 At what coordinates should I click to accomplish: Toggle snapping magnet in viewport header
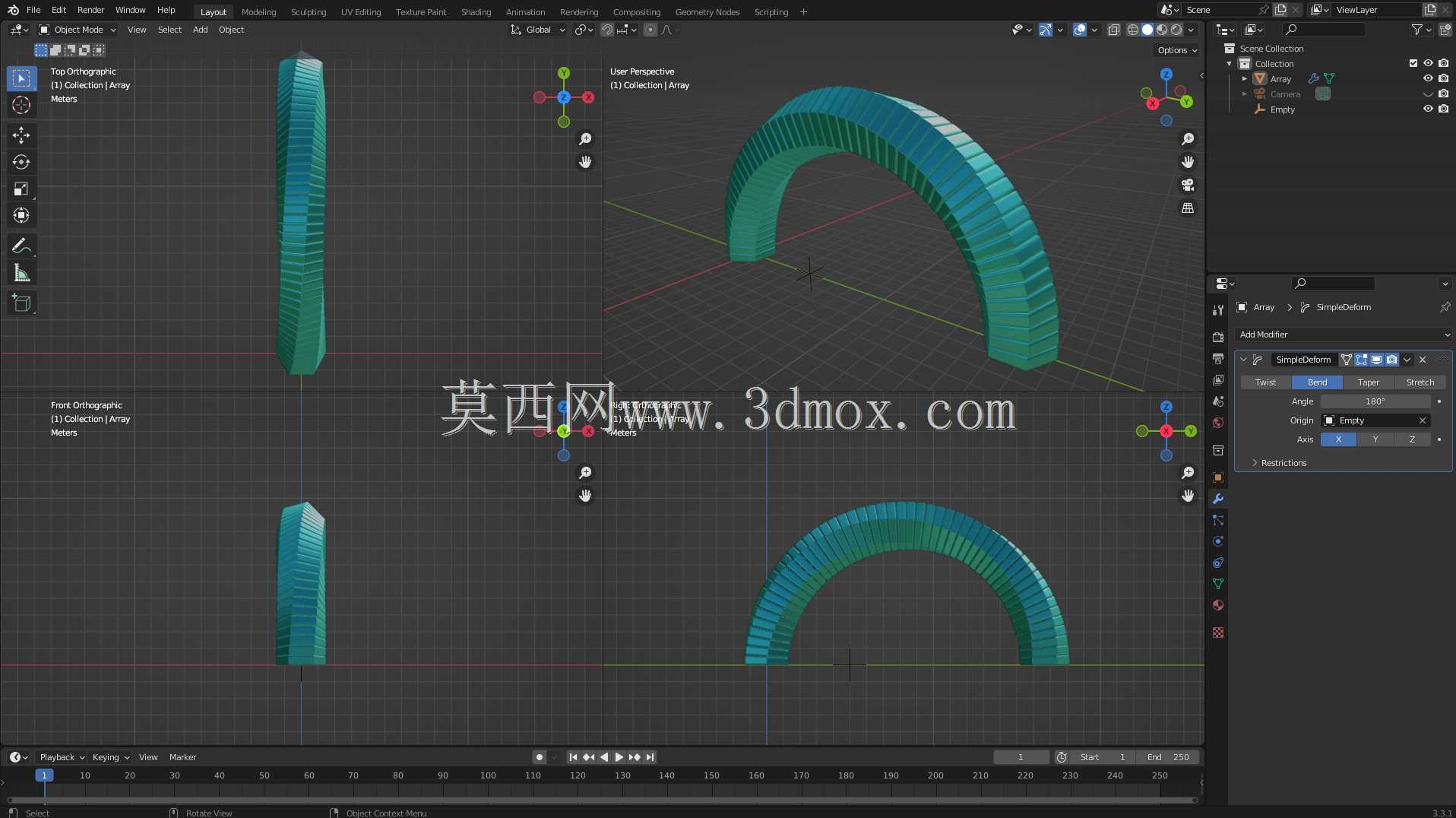pyautogui.click(x=607, y=30)
